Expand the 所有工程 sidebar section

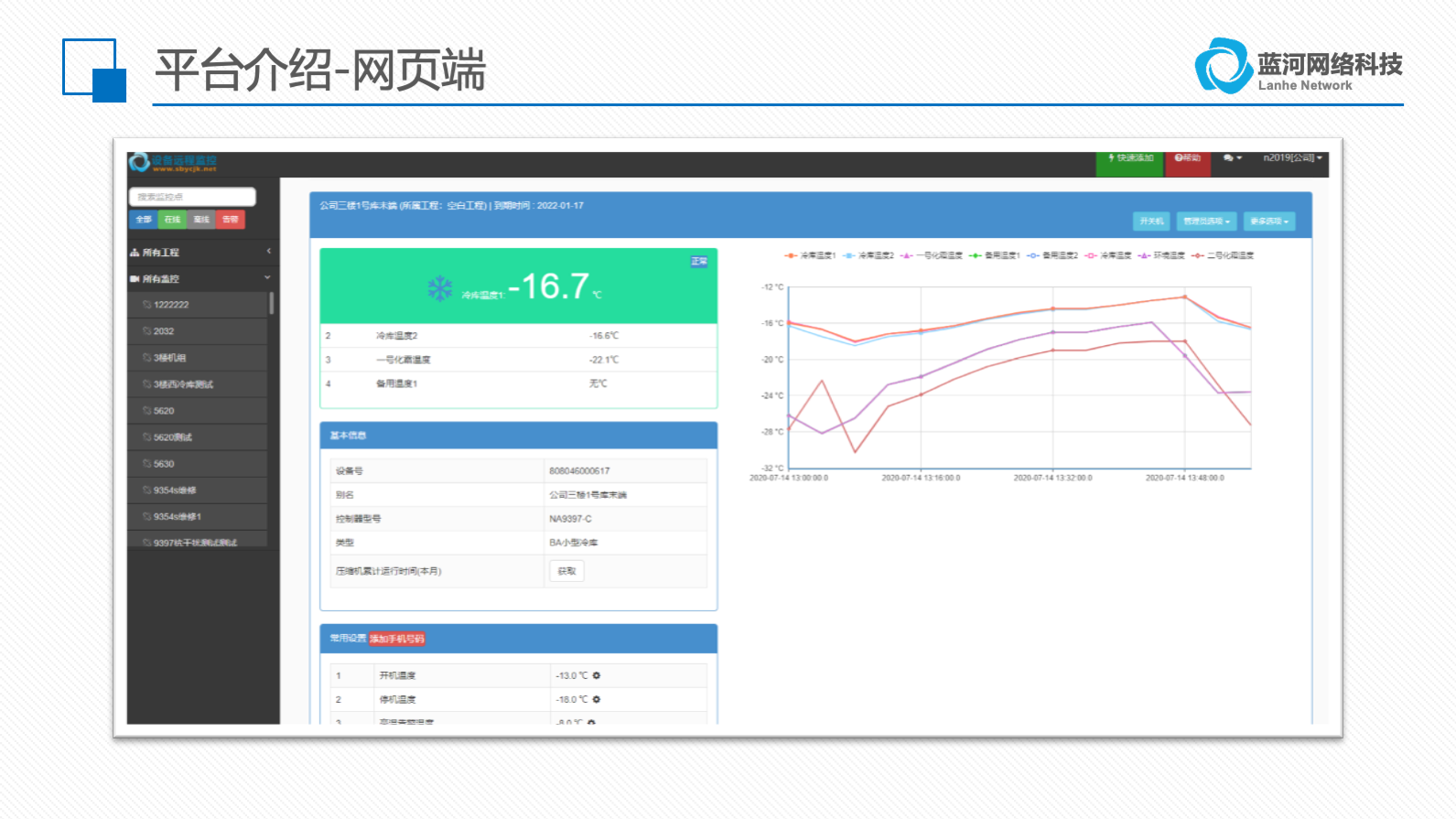click(x=201, y=252)
